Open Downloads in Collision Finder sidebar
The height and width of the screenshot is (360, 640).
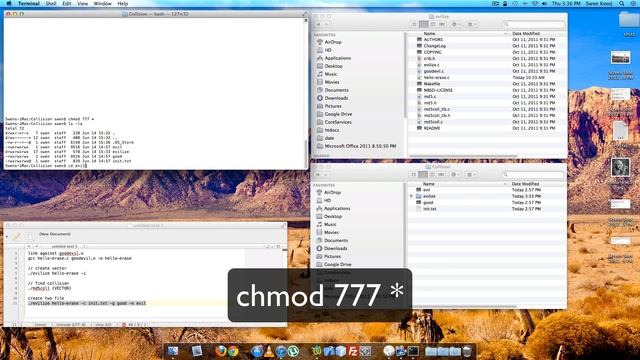(x=331, y=249)
